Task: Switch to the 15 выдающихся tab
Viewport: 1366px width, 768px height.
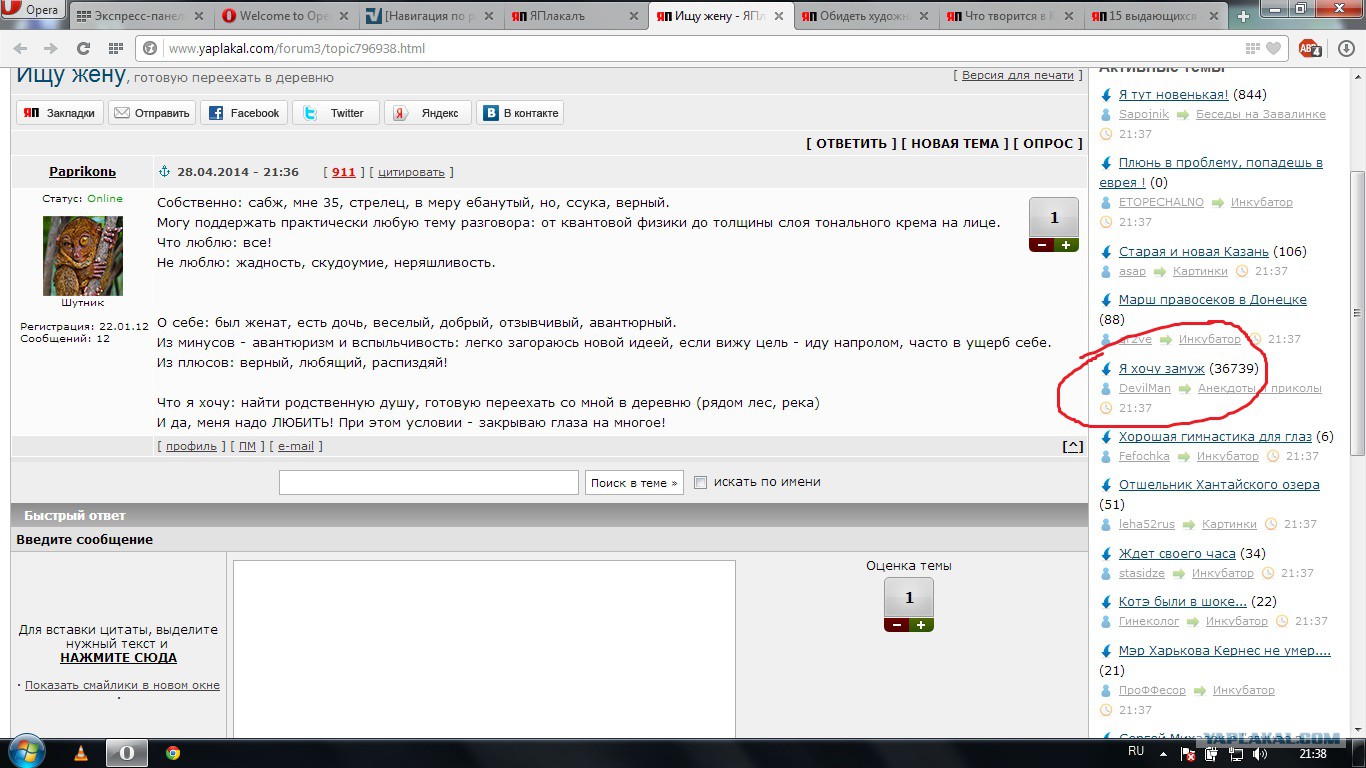Action: [1155, 16]
